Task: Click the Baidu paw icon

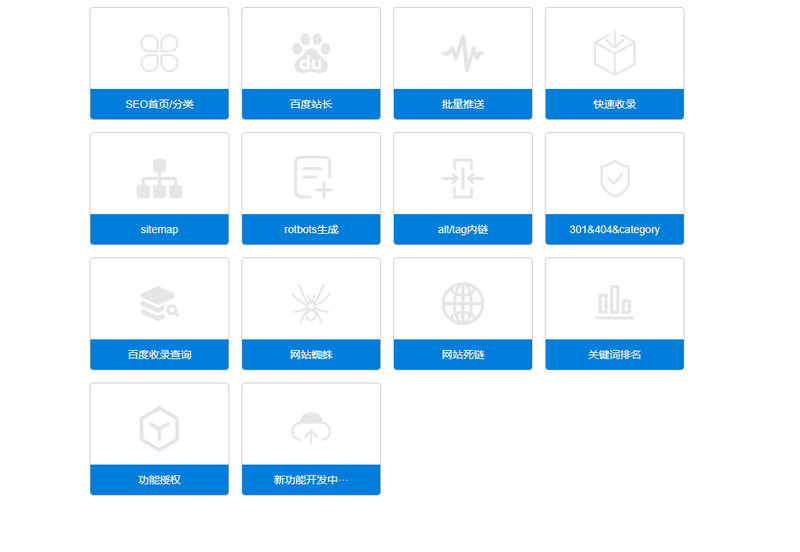Action: (311, 53)
